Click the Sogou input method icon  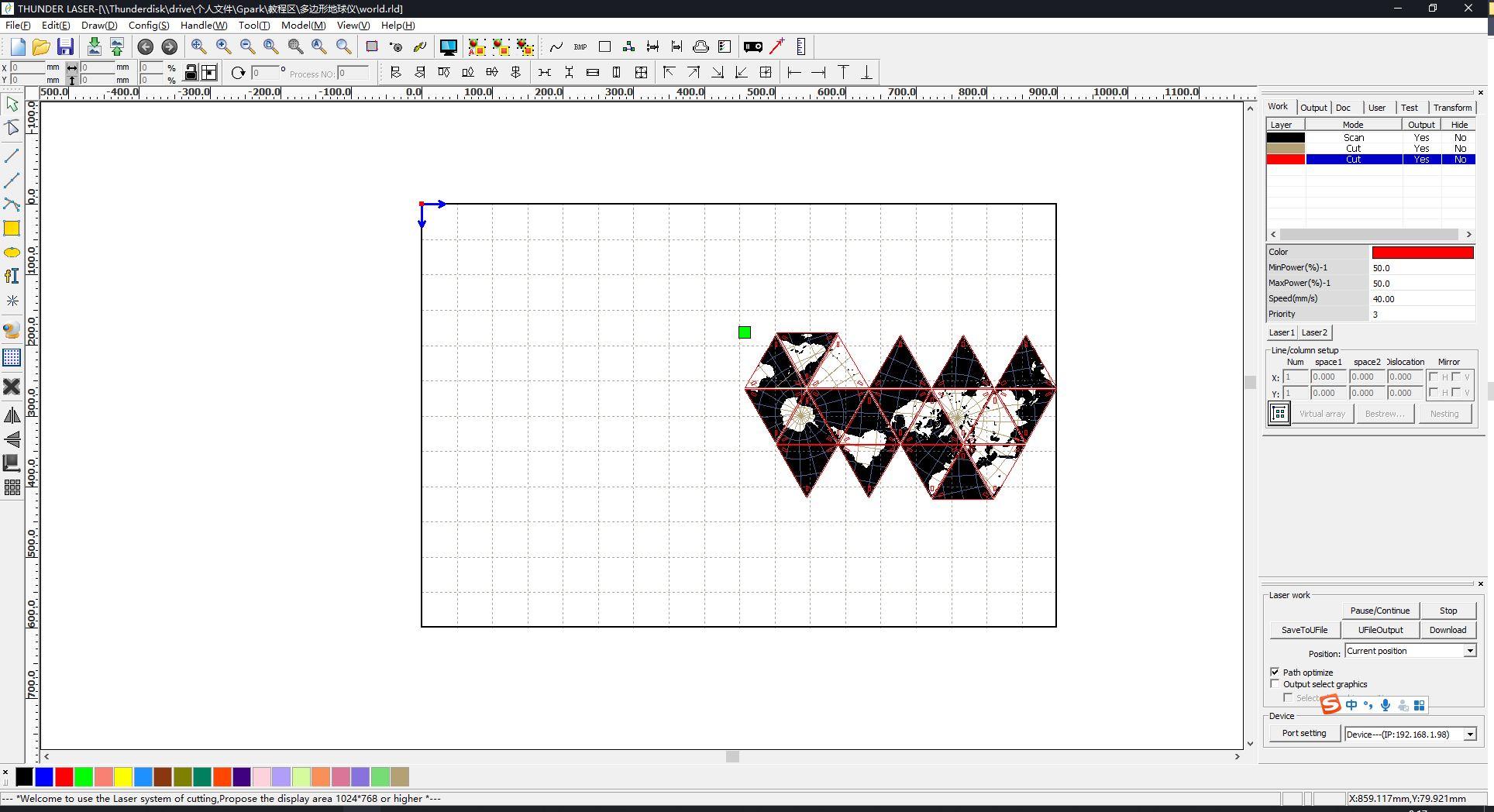tap(1330, 704)
